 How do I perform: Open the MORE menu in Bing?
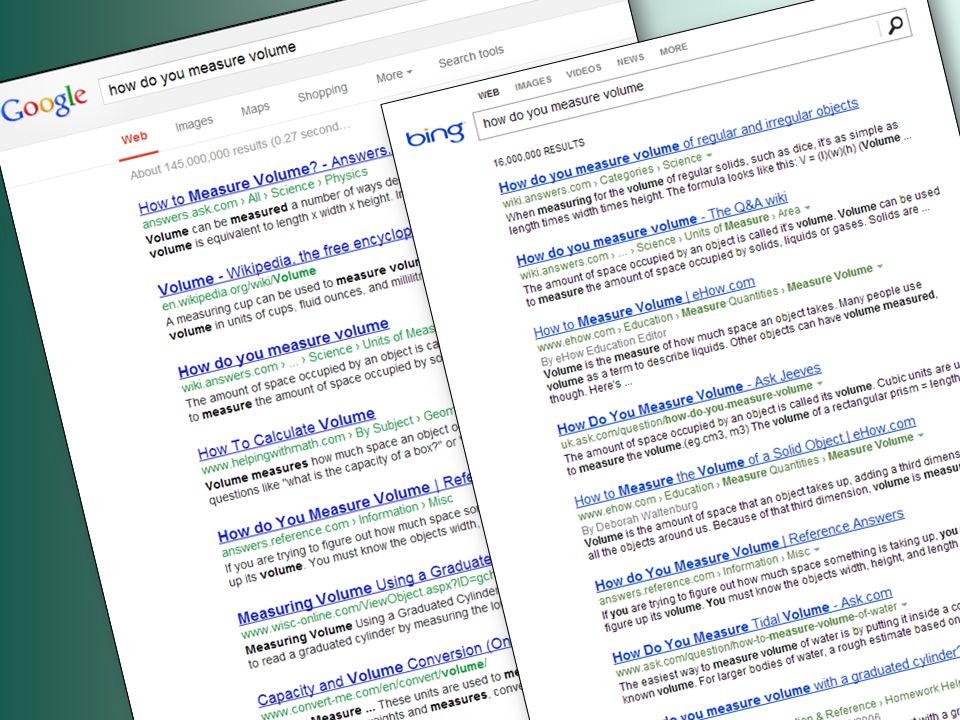[x=673, y=49]
